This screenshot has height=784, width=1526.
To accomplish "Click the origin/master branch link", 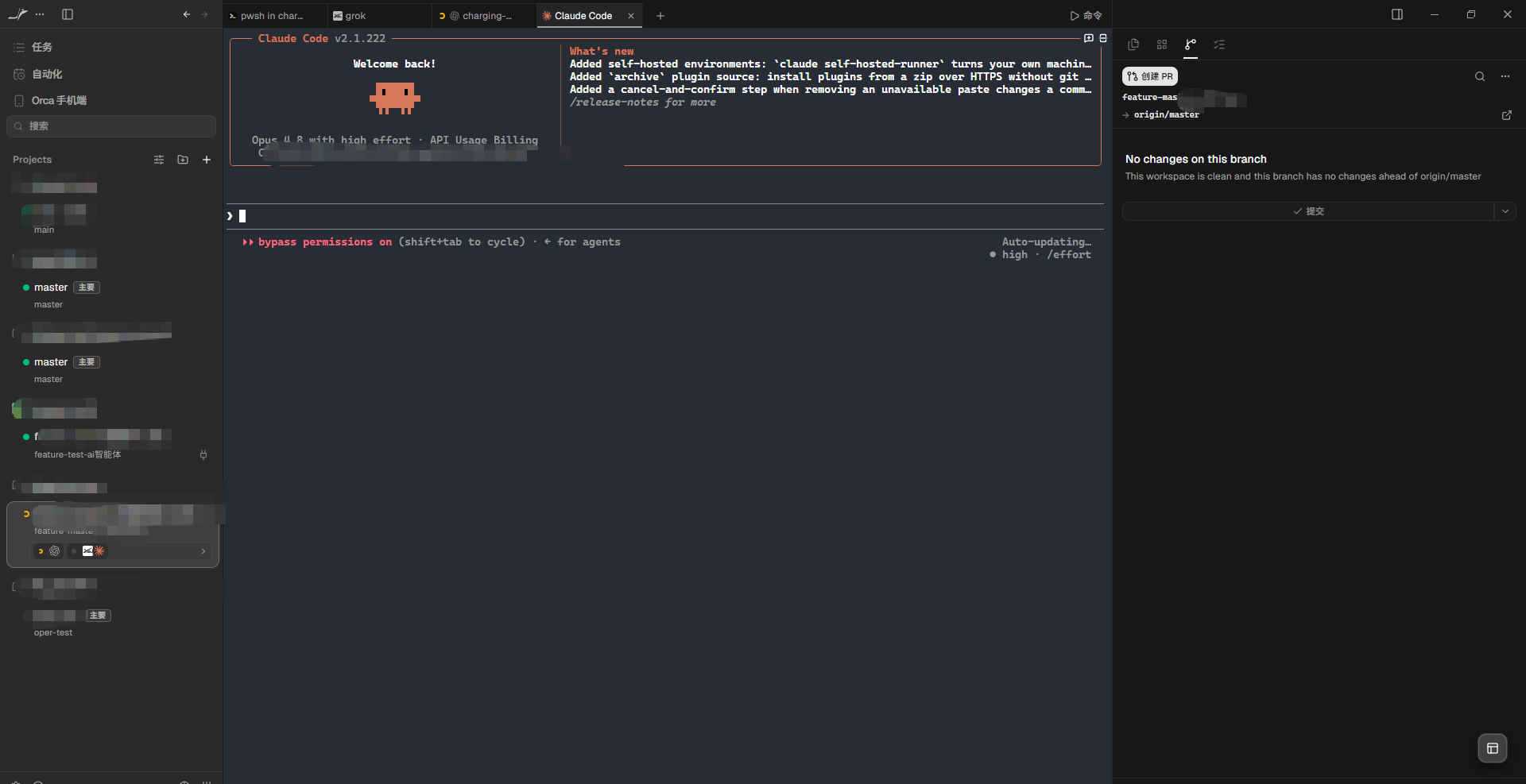I will tap(1167, 115).
